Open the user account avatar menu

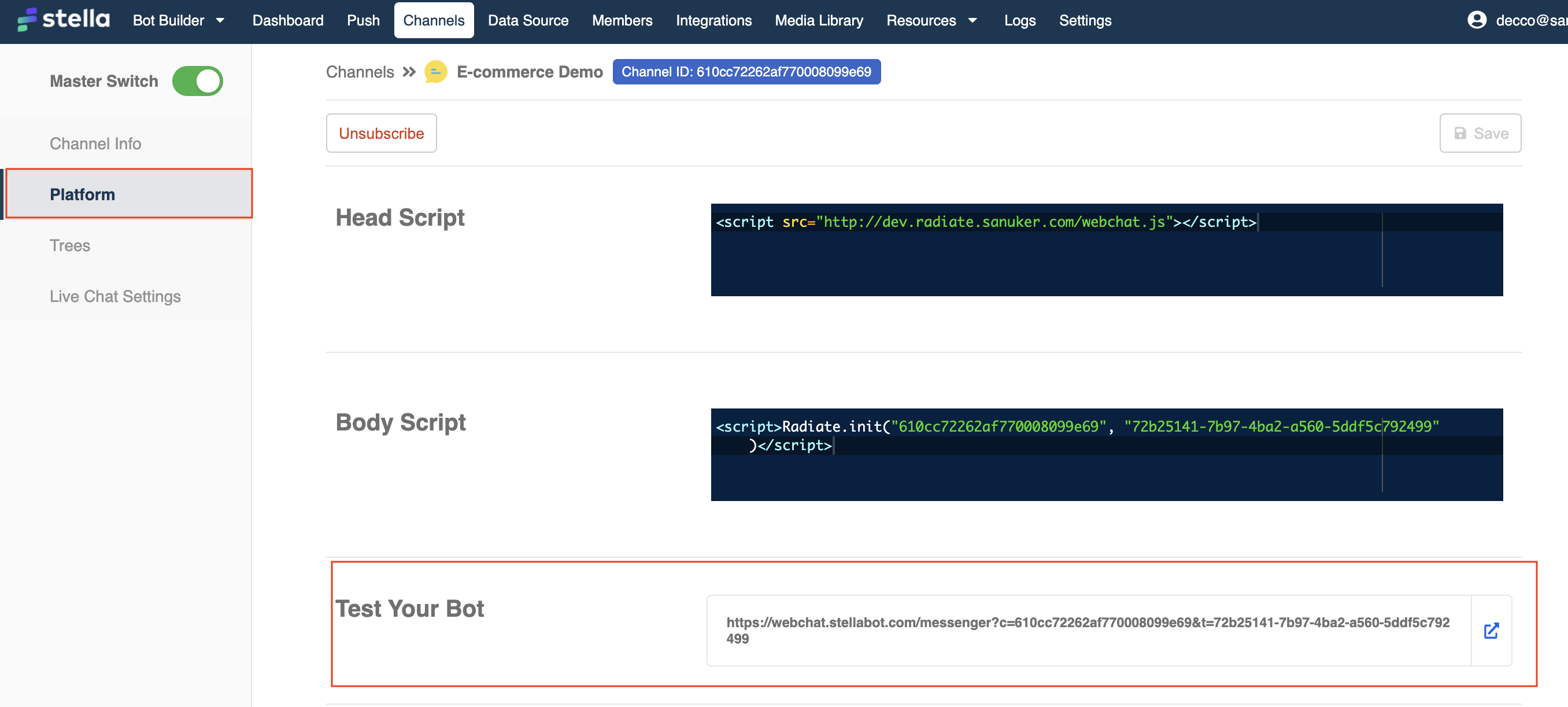pos(1477,20)
